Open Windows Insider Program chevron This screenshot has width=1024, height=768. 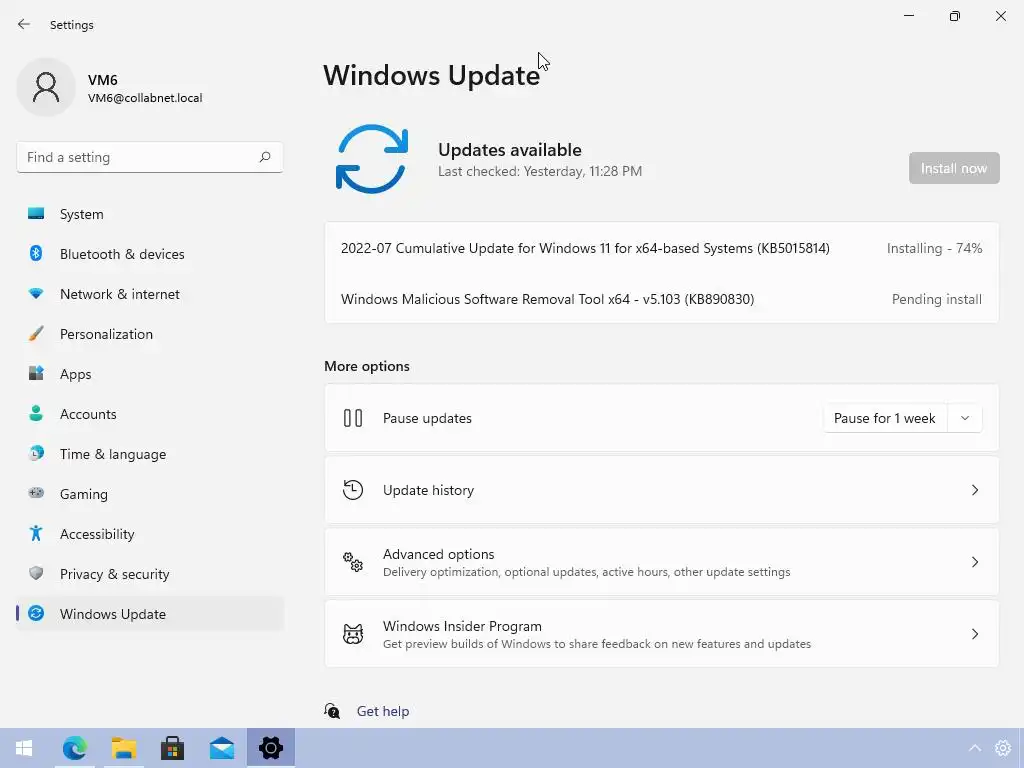pos(974,633)
